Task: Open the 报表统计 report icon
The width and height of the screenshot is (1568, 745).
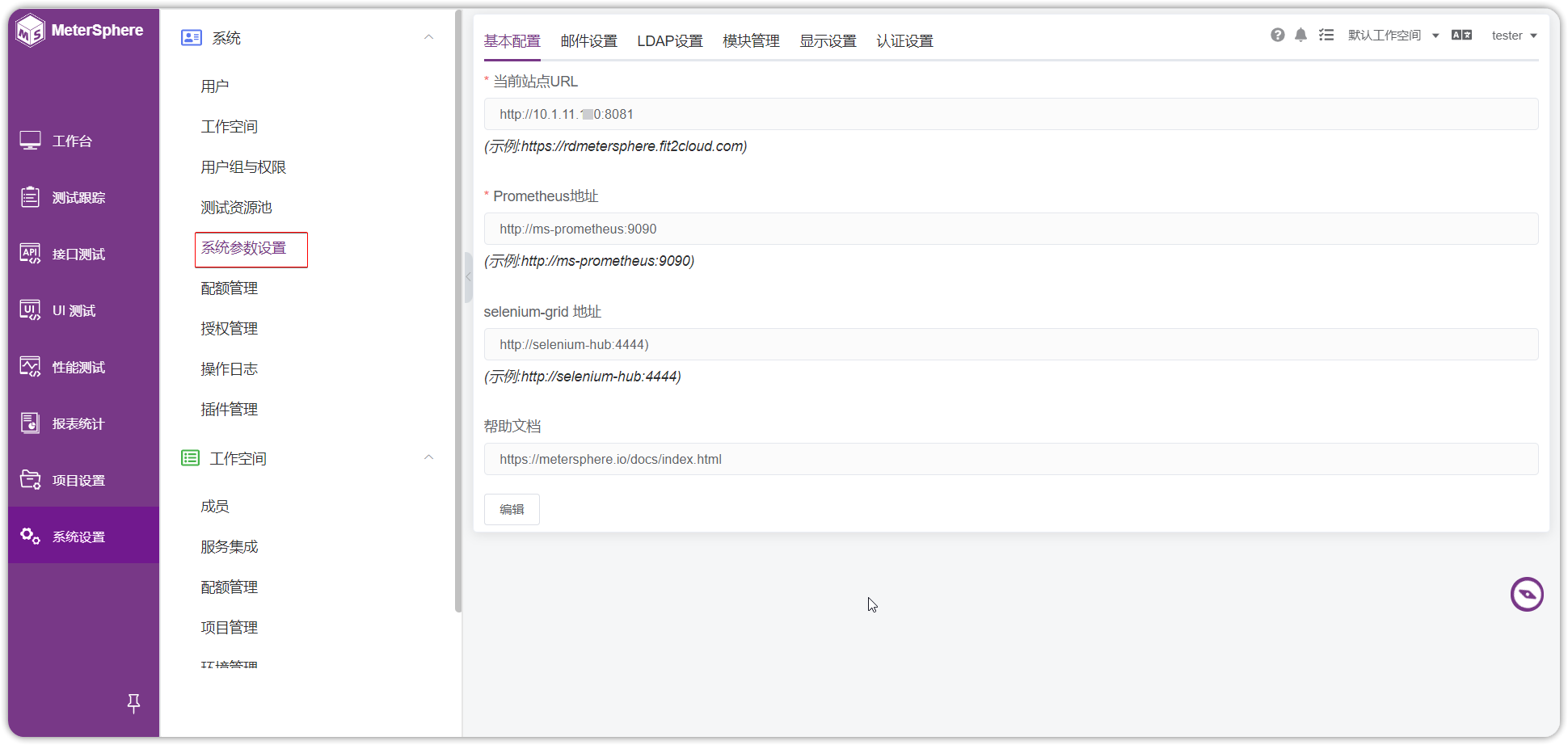Action: point(31,423)
